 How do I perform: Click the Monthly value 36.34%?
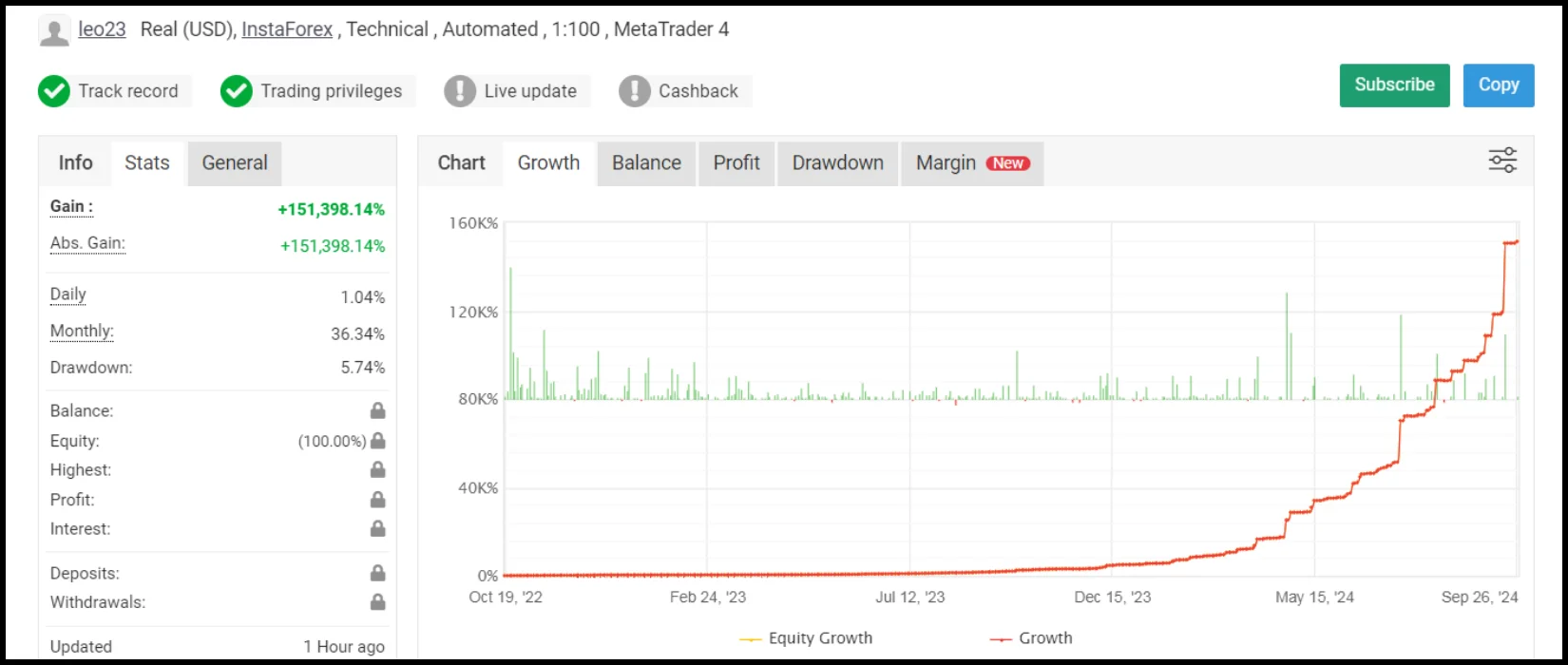pyautogui.click(x=357, y=334)
